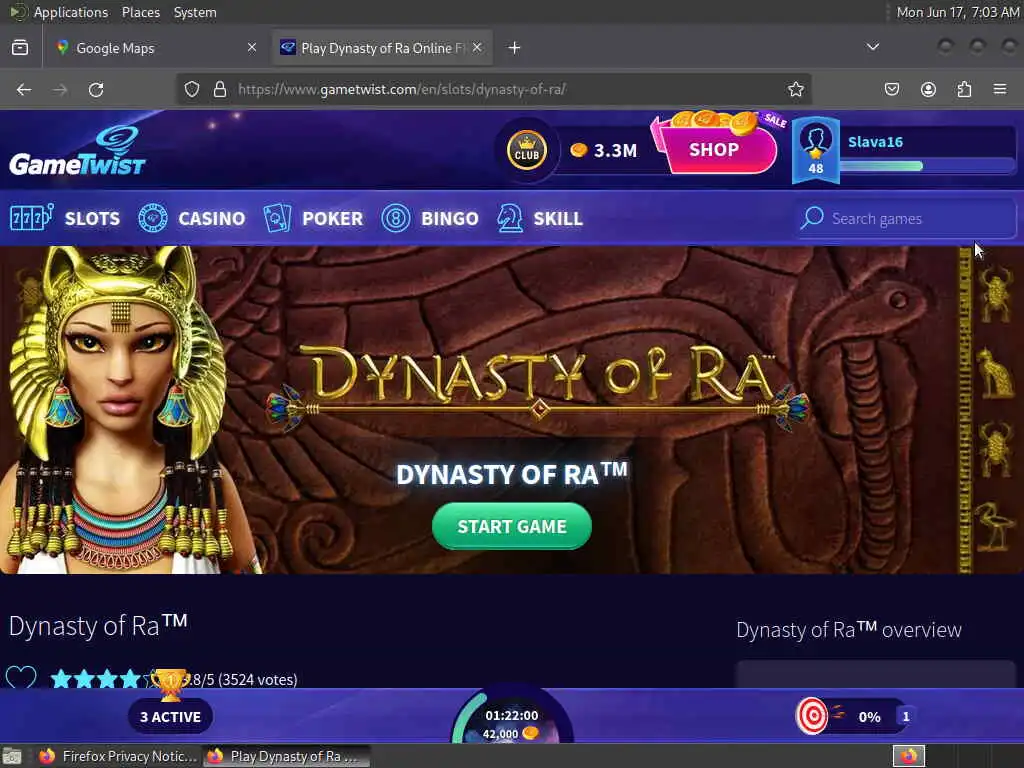
Task: Click Play Dynasty of Ra taskbar entry
Action: 286,756
